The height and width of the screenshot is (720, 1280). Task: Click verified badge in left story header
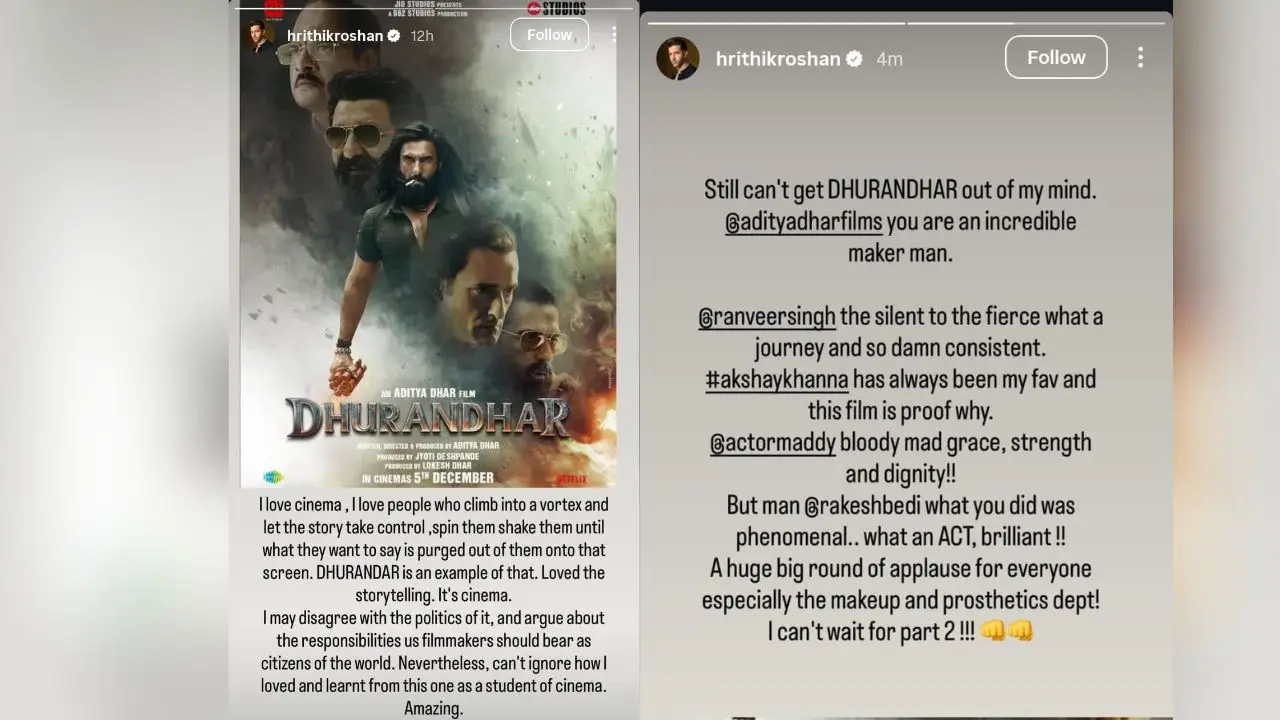[394, 36]
